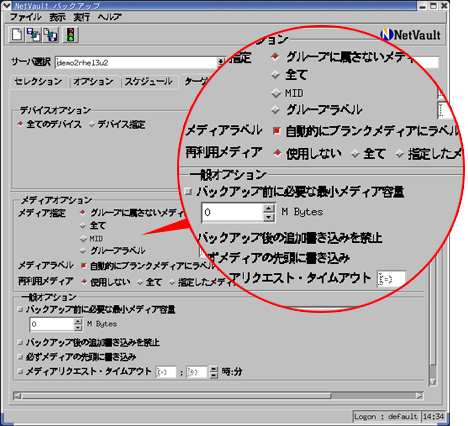Click the NetVault logo
The image size is (468, 426).
[x=410, y=35]
